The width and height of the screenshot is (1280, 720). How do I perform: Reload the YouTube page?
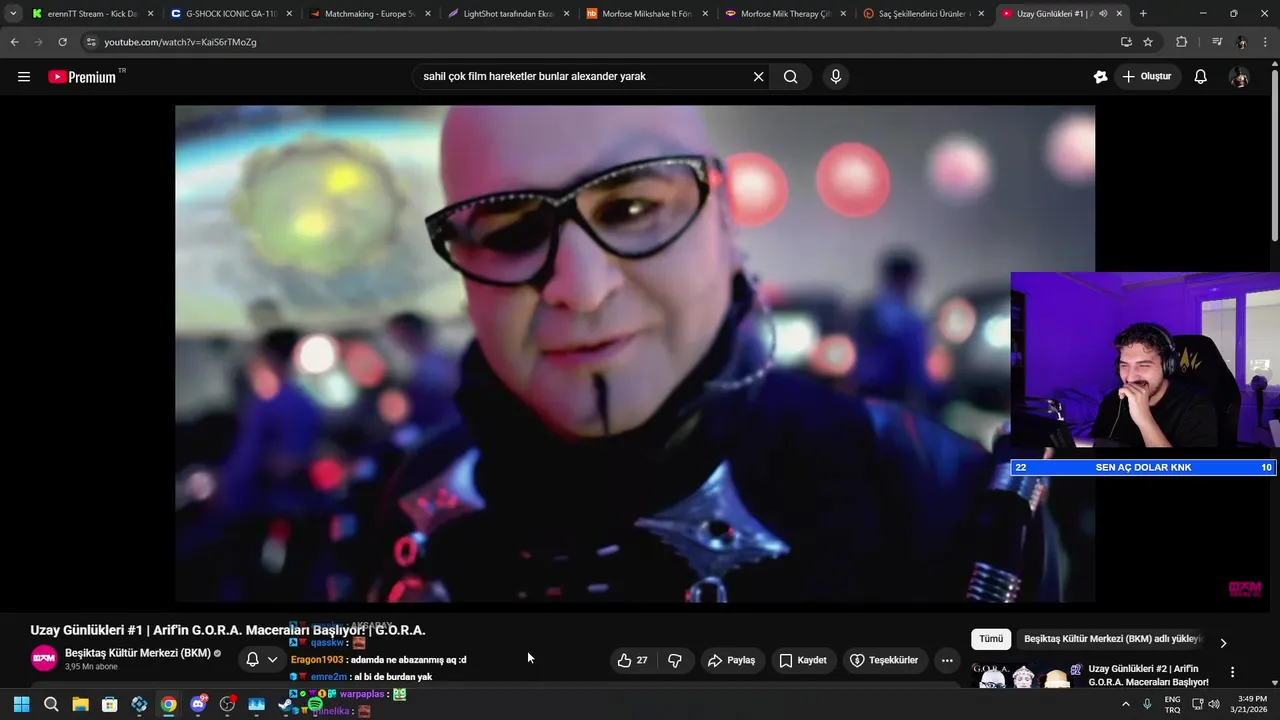[62, 42]
